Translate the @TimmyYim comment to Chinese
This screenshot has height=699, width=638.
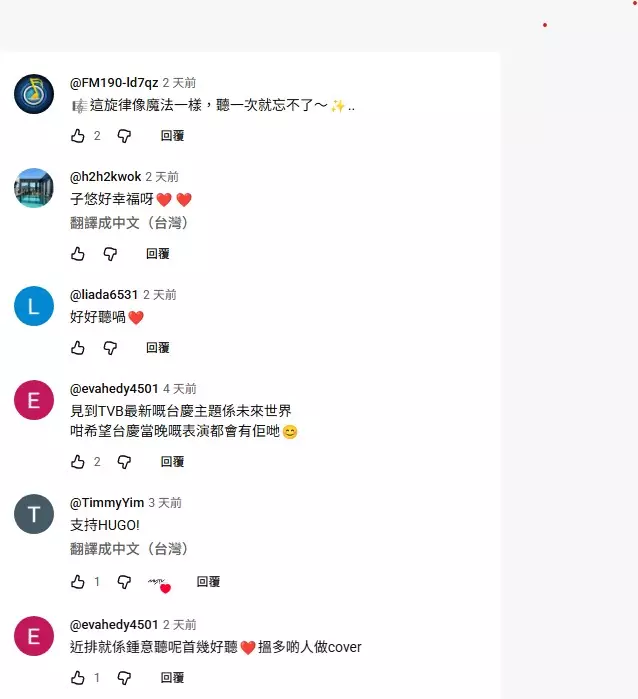click(x=129, y=548)
